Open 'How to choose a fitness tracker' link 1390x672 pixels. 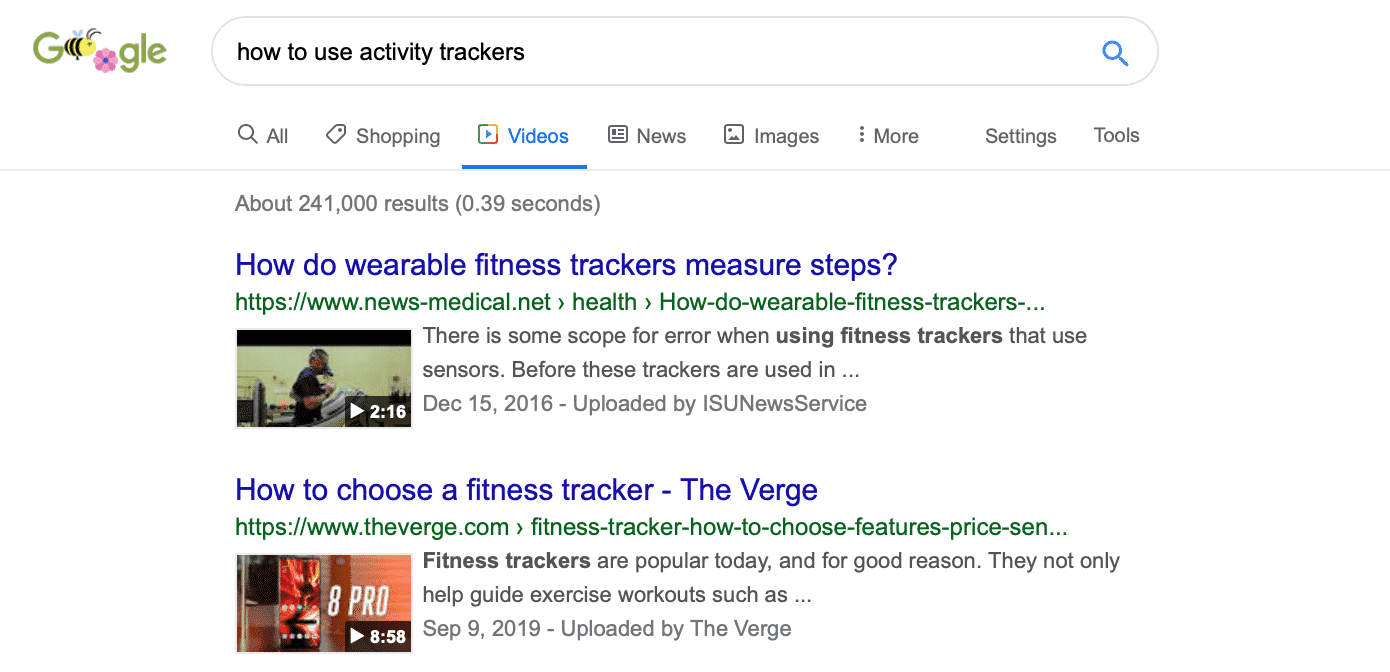pyautogui.click(x=526, y=490)
